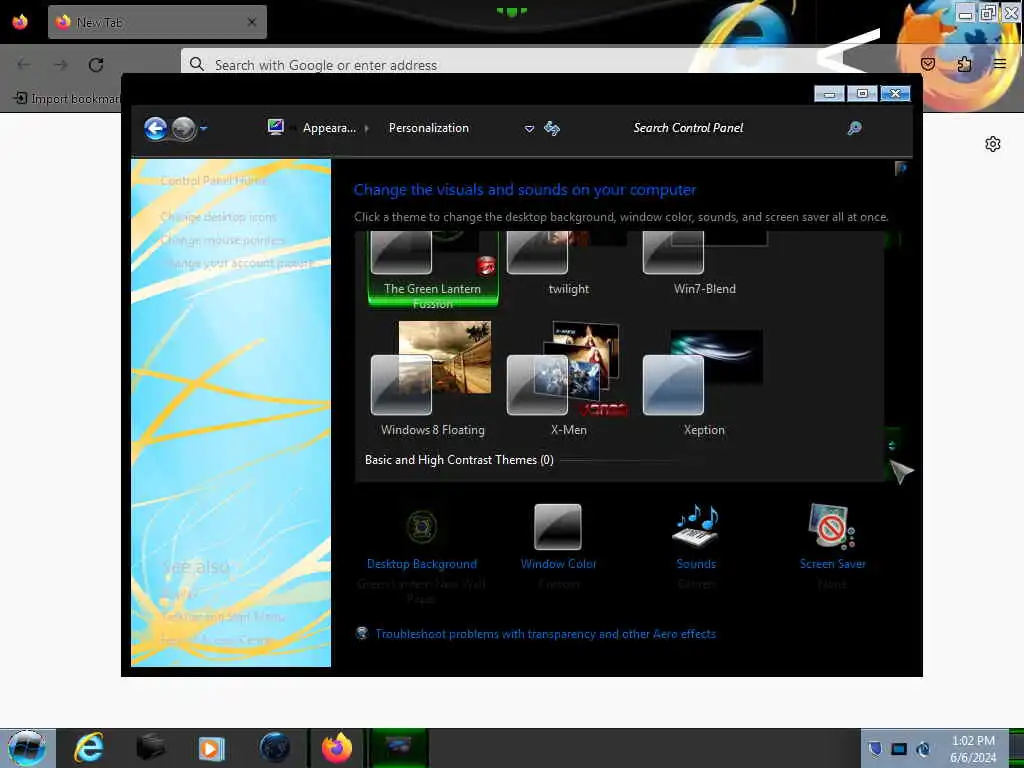The image size is (1024, 768).
Task: Click the Firefox forward navigation arrow
Action: pyautogui.click(x=61, y=65)
